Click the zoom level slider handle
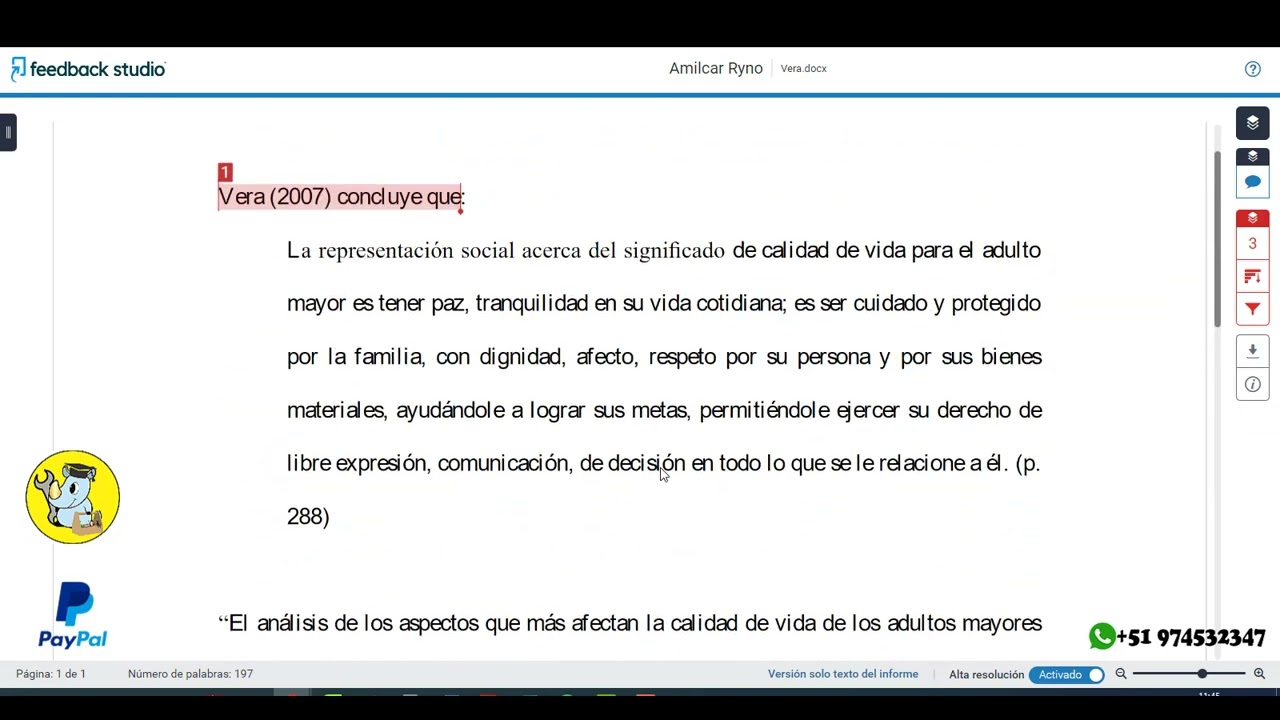Viewport: 1280px width, 720px height. tap(1202, 674)
